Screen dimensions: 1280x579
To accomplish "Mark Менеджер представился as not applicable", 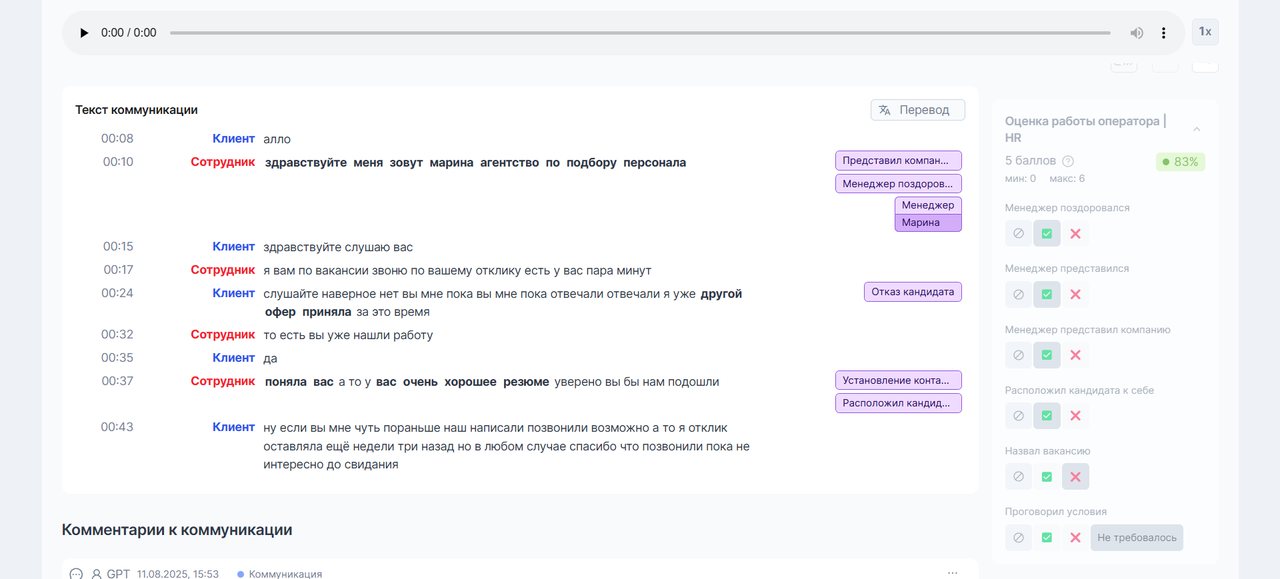I will click(1018, 294).
